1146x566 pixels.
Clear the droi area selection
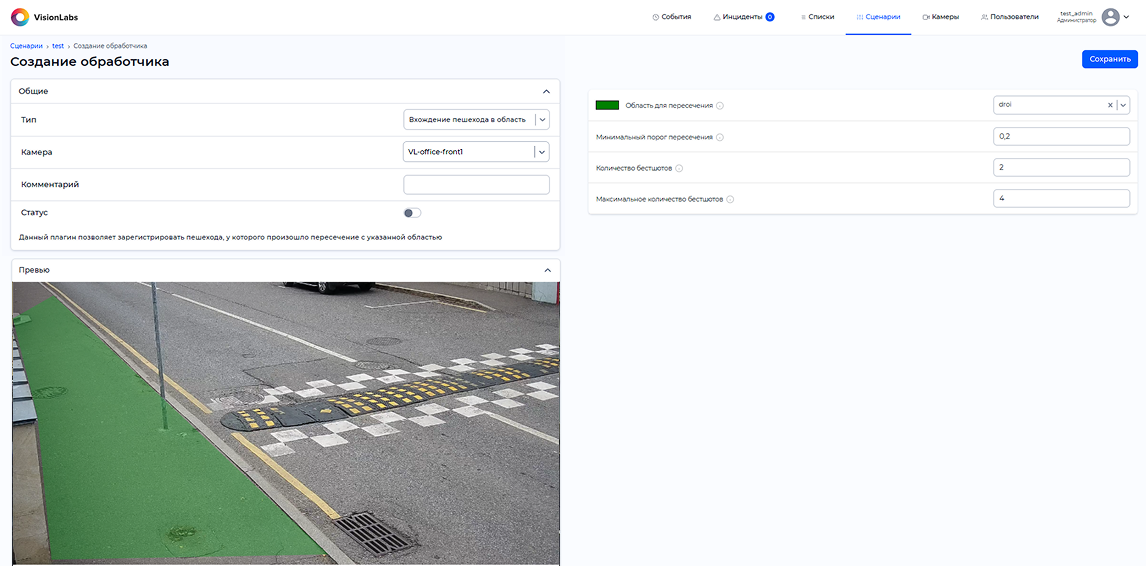coord(1110,105)
